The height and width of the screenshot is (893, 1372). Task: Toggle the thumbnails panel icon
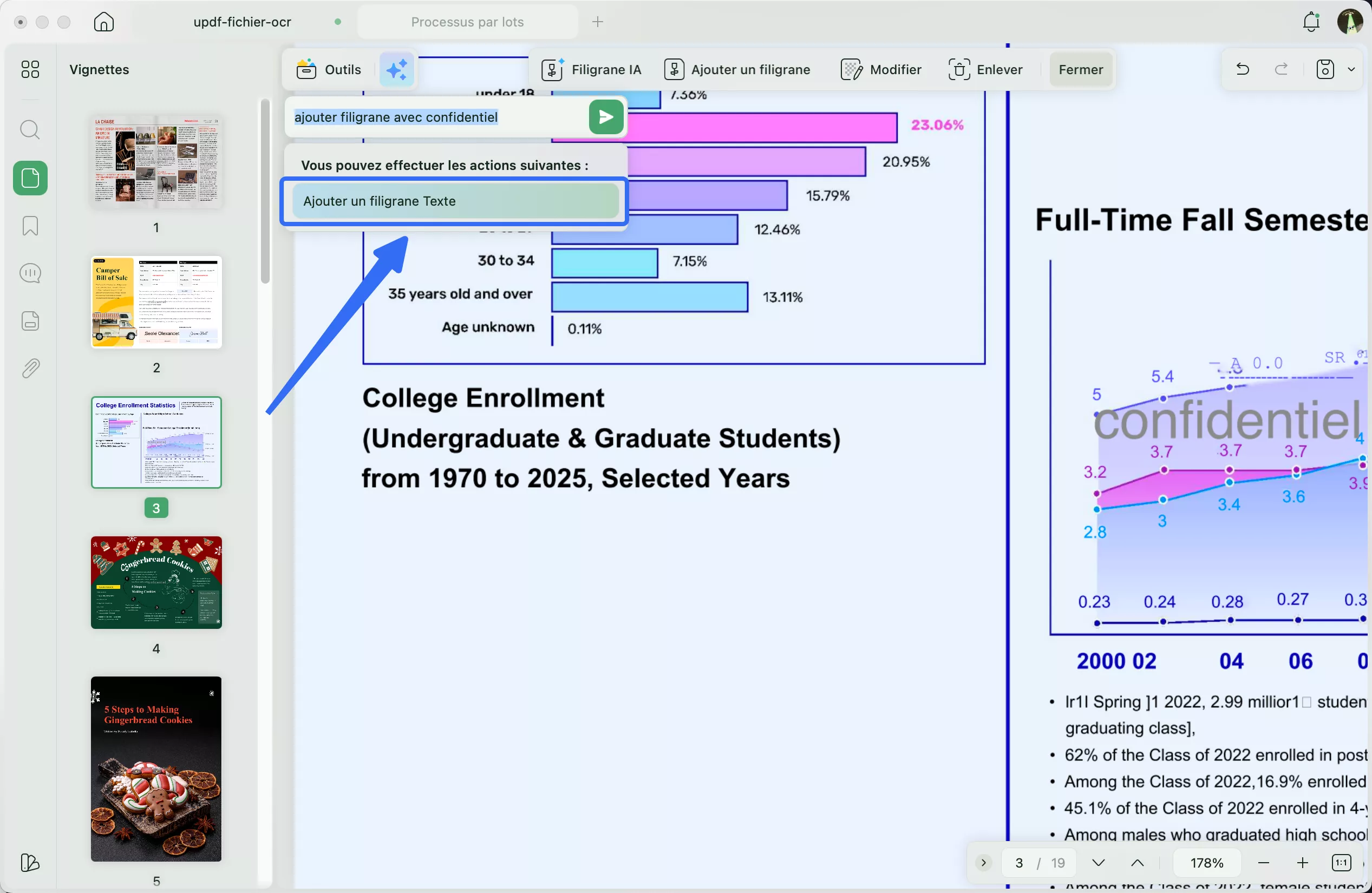click(30, 178)
